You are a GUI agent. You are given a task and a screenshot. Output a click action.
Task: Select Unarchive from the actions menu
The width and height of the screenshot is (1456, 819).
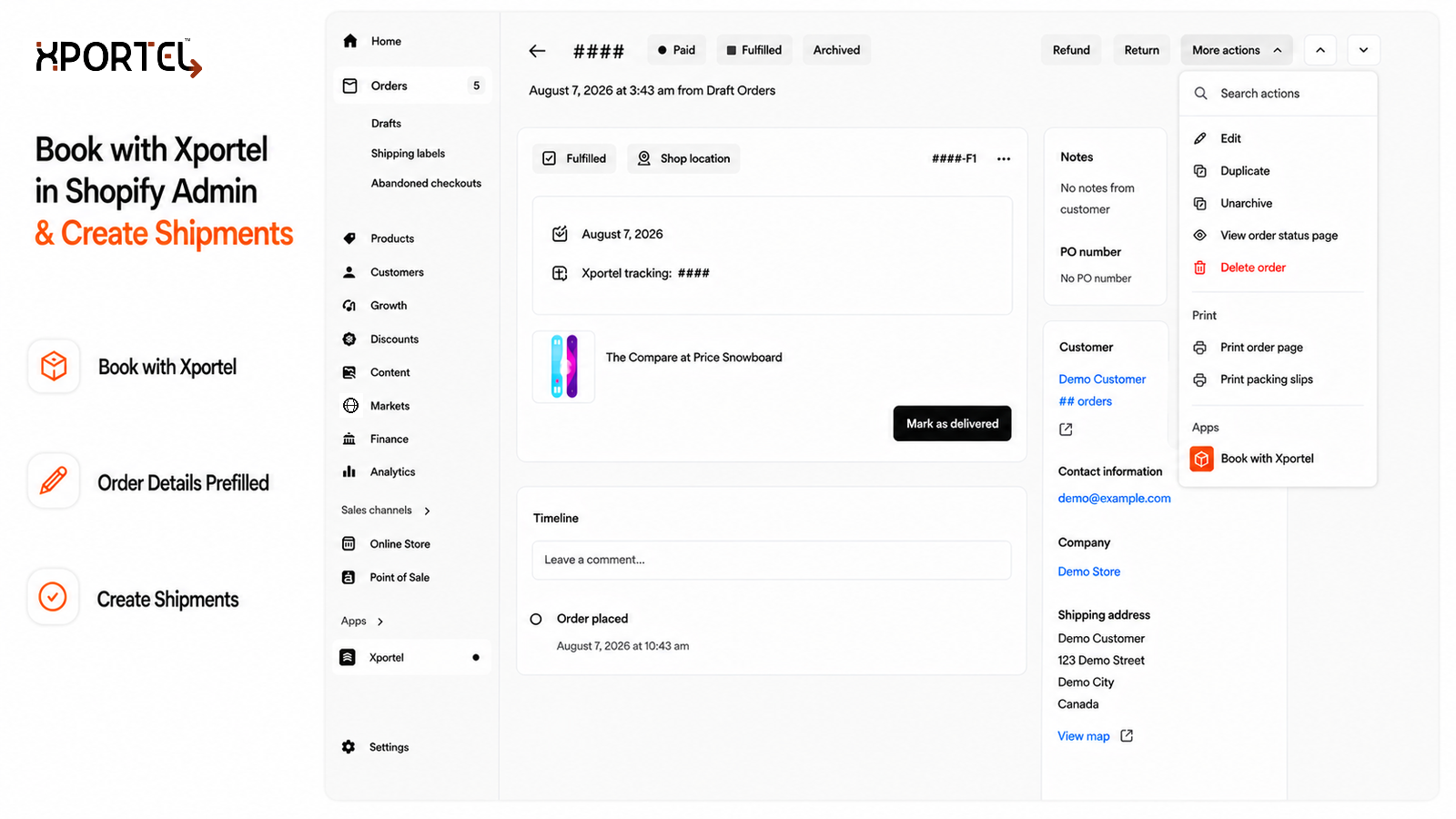(x=1278, y=203)
